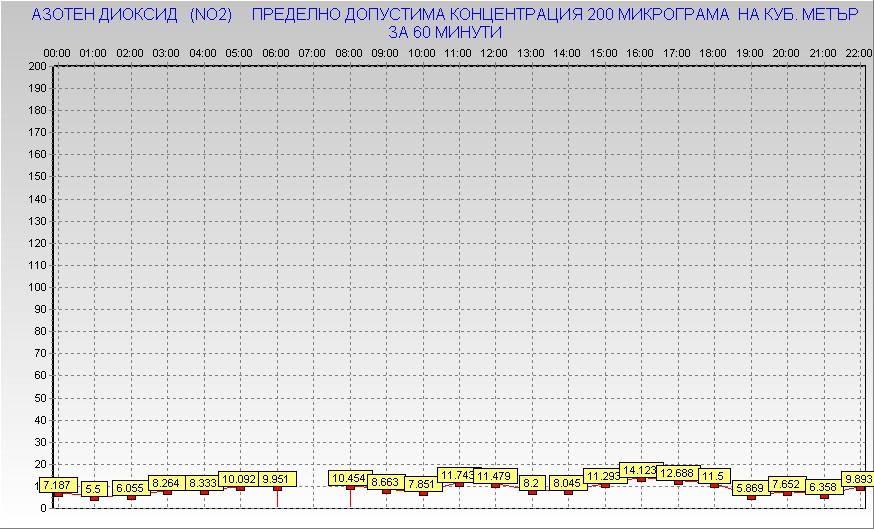874x529 pixels.
Task: Click the 5.869 value label
Action: tap(751, 488)
